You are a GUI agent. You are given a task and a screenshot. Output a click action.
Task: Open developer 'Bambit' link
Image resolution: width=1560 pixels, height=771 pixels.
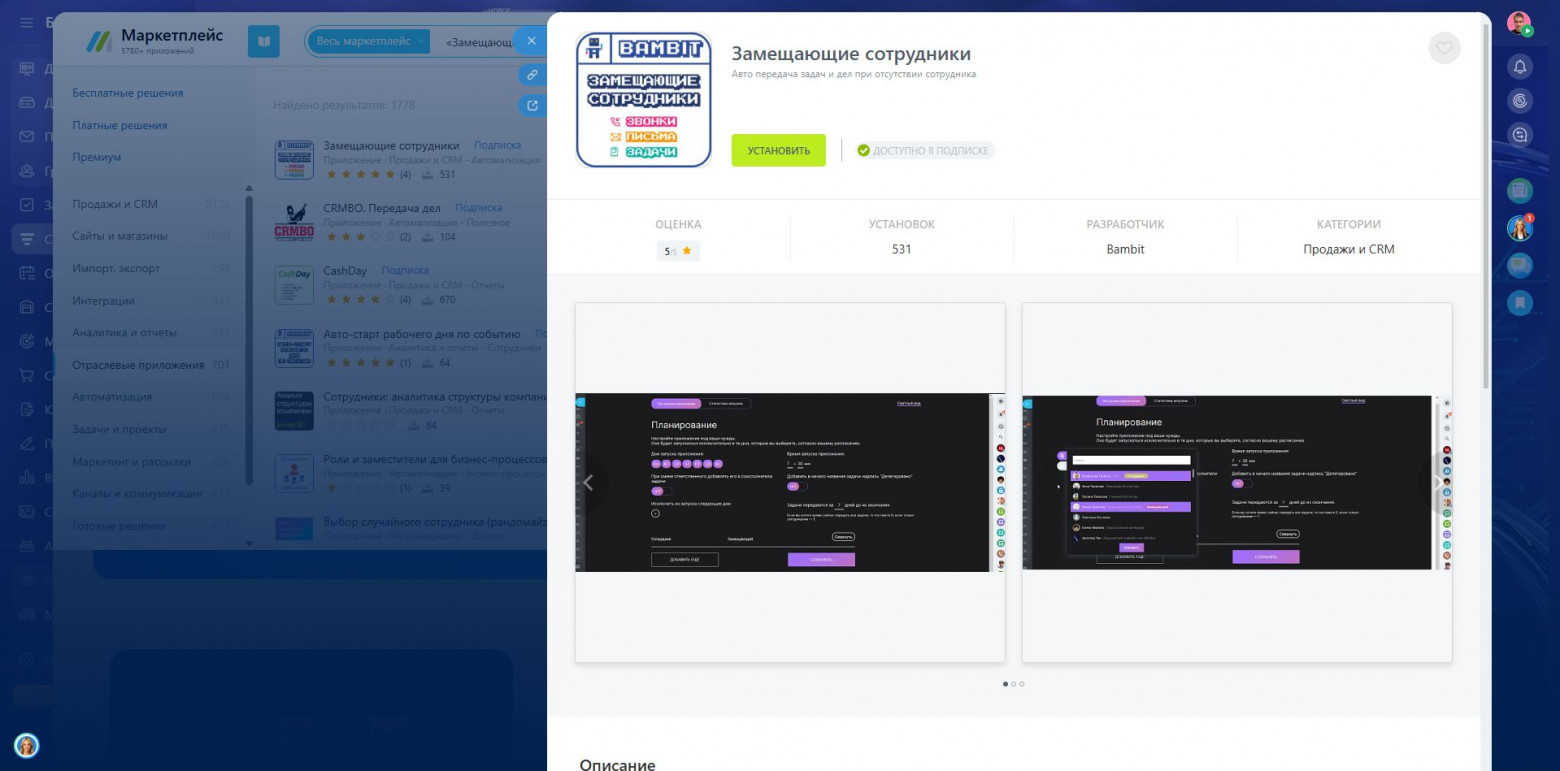pos(1125,249)
